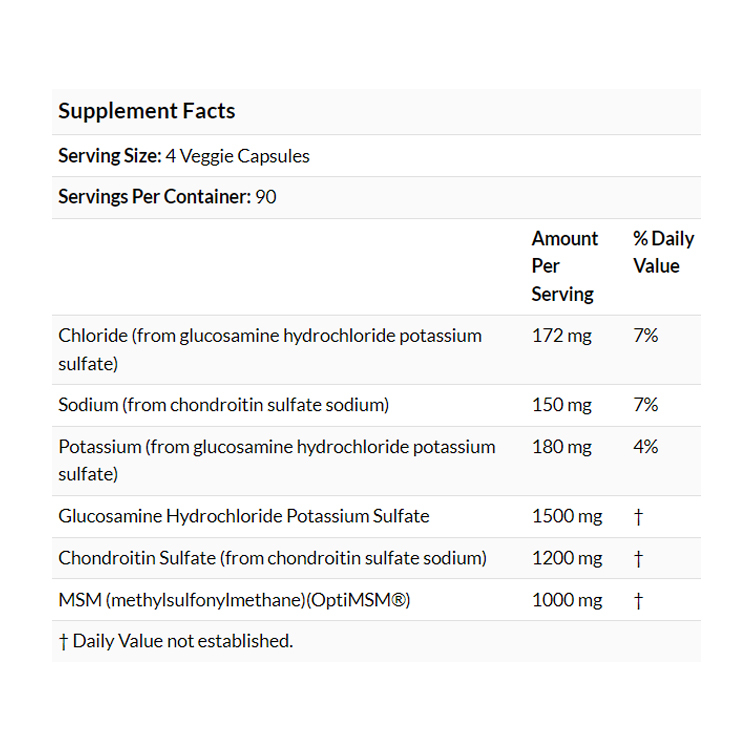Select the Potassium ingredient name cell
This screenshot has width=750, height=750.
(276, 460)
